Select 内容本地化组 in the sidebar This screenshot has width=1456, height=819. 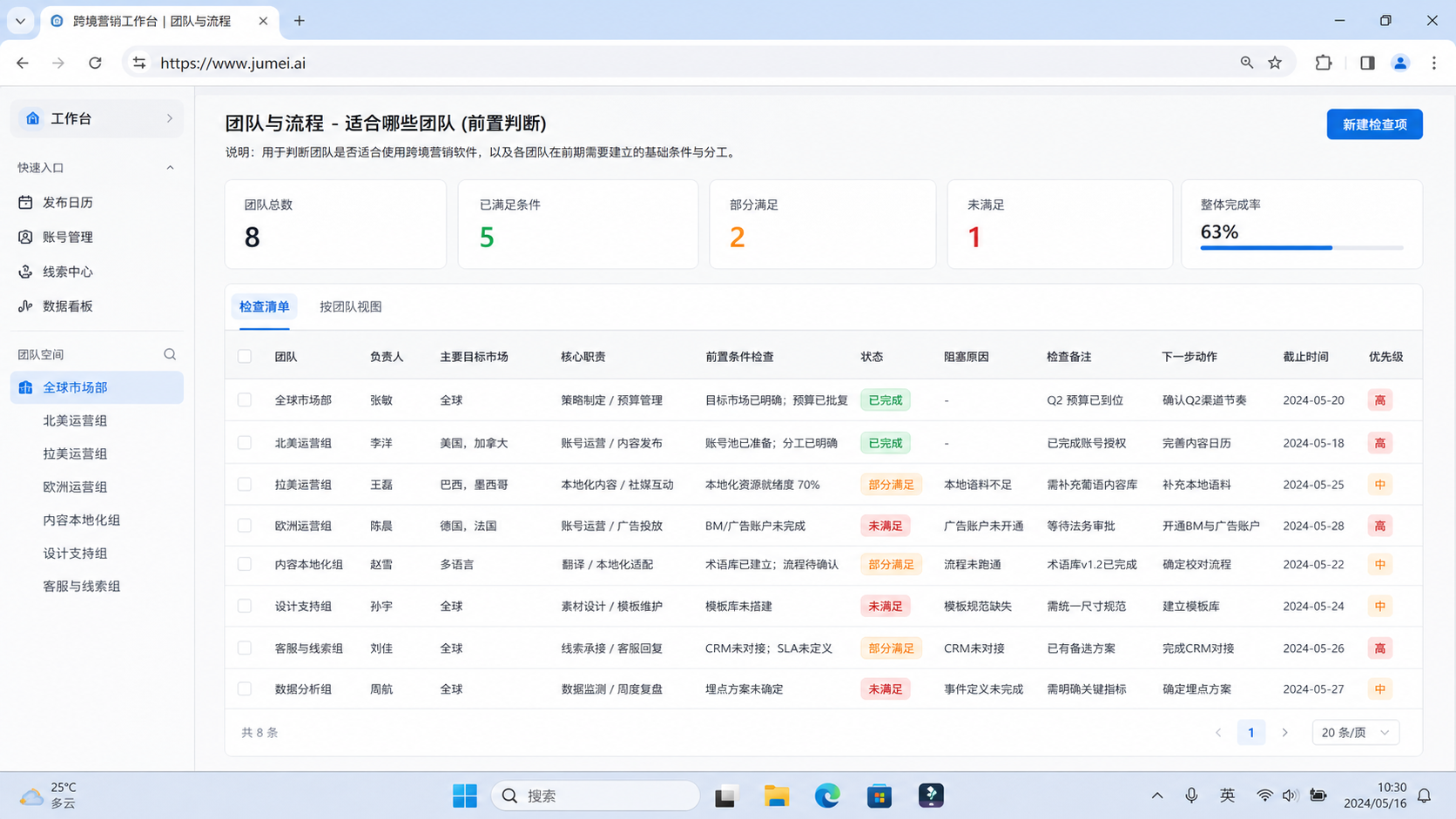click(x=81, y=520)
